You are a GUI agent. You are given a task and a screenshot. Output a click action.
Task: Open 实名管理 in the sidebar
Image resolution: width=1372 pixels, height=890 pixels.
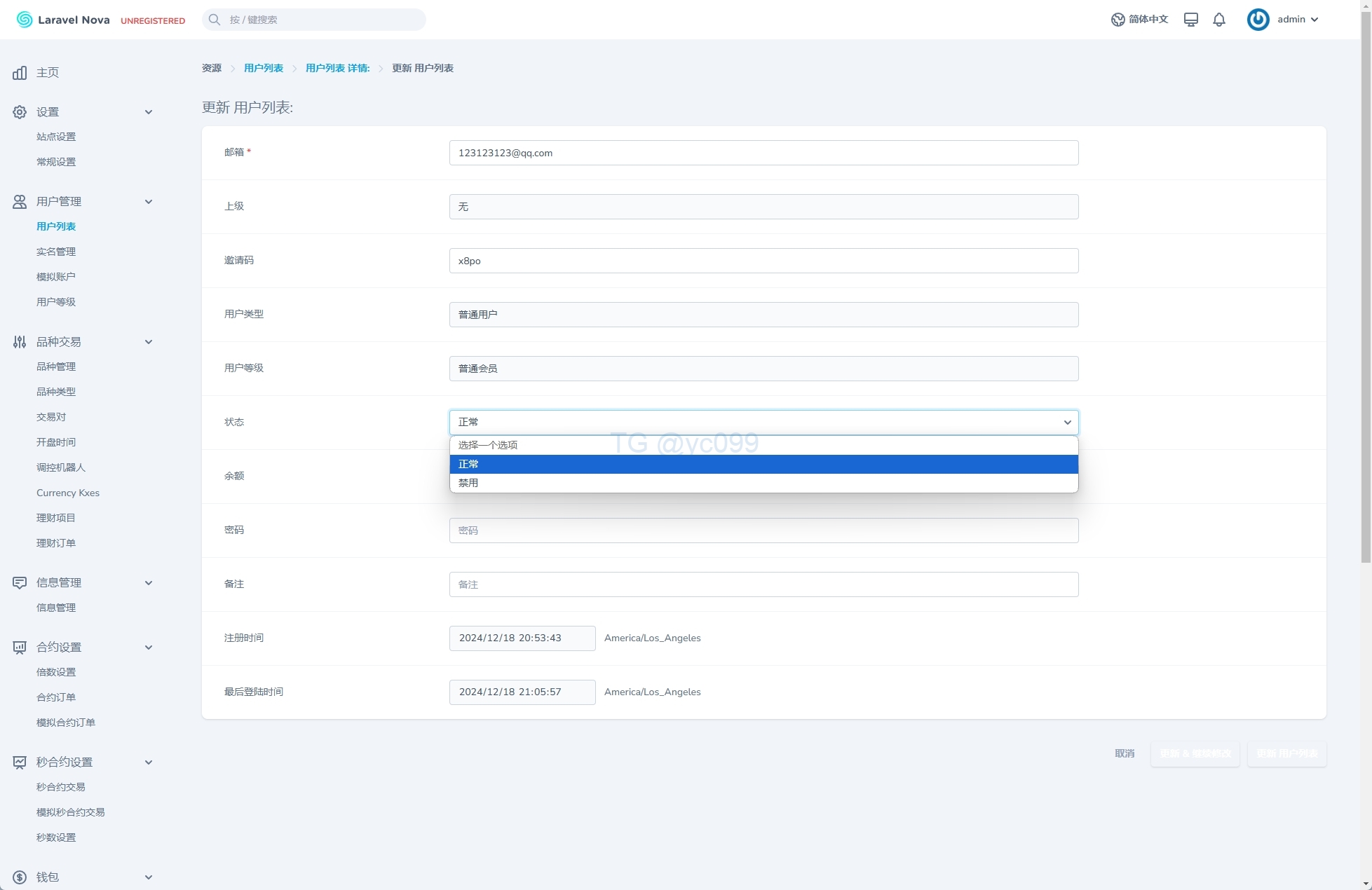coord(56,252)
